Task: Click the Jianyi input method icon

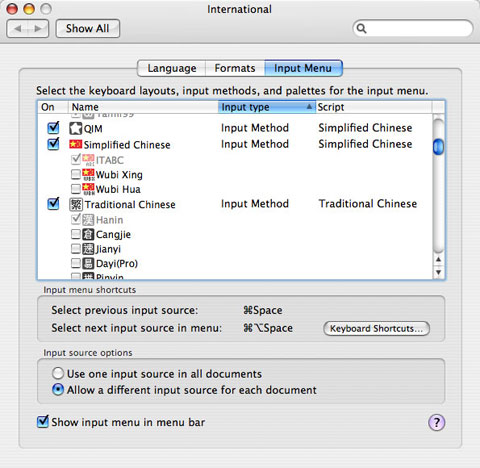Action: 88,249
